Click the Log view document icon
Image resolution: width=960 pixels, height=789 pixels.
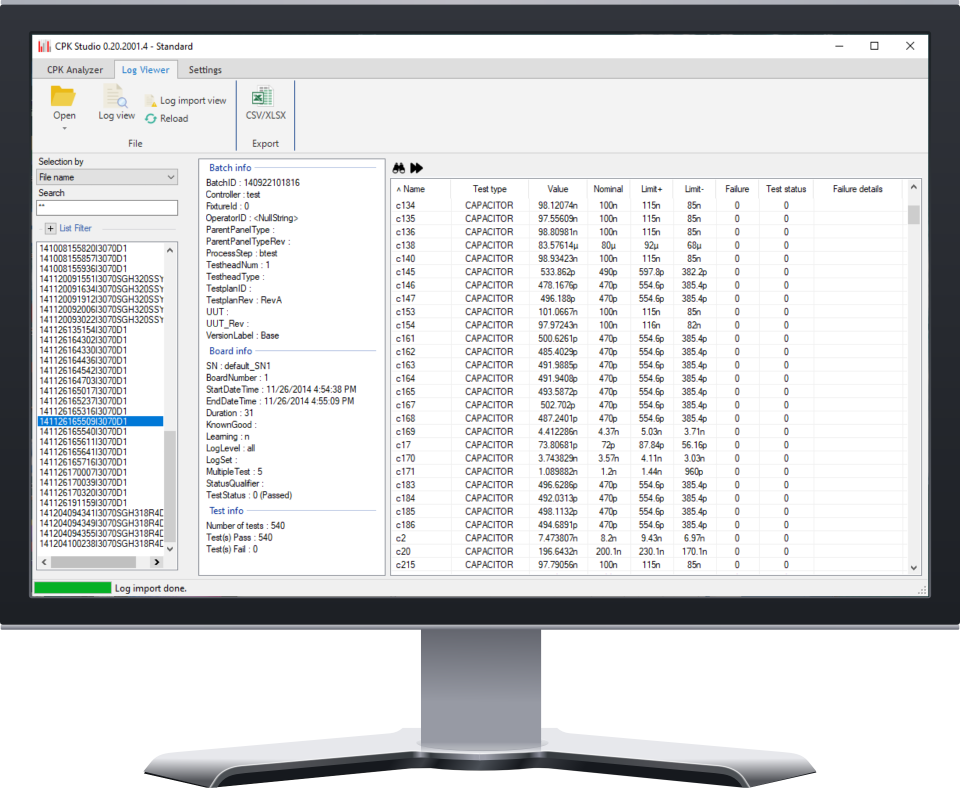116,97
